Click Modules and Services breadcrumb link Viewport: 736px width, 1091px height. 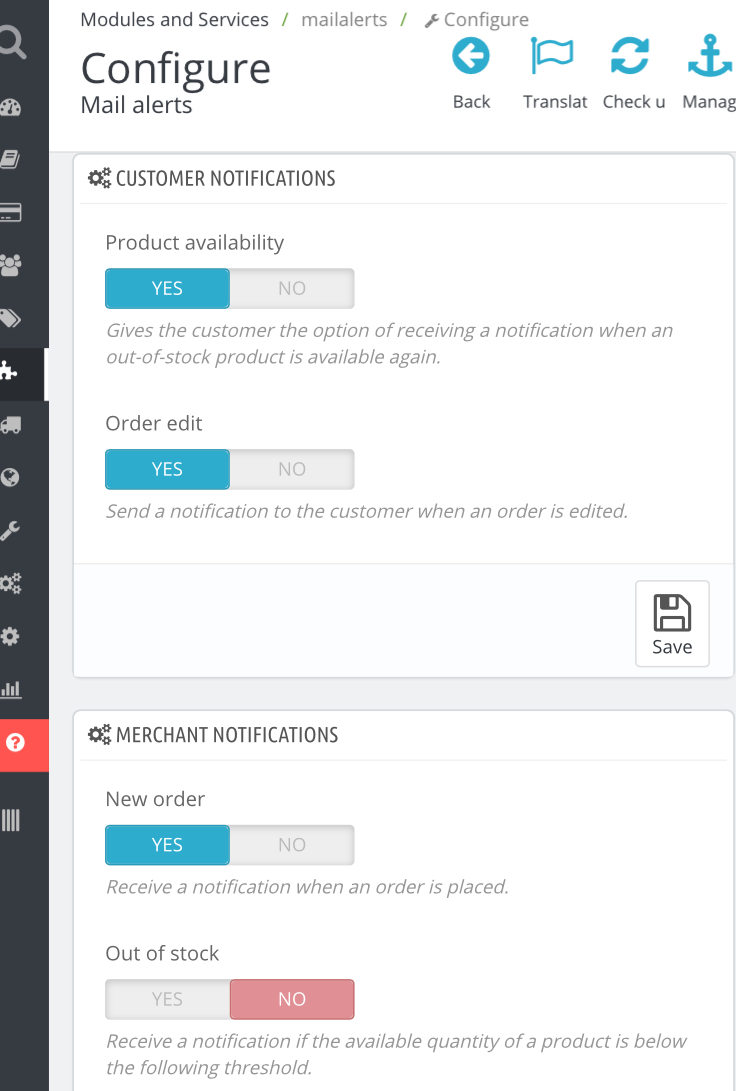[174, 19]
